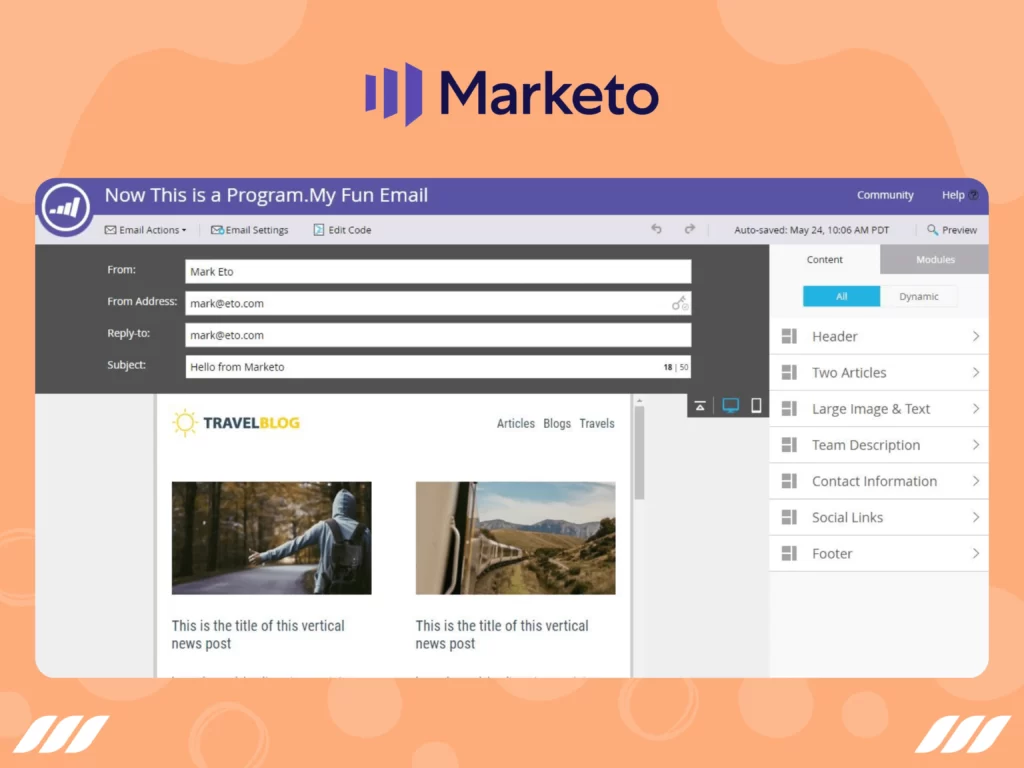The width and height of the screenshot is (1024, 768).
Task: Expand the Team Description chevron
Action: (x=976, y=445)
